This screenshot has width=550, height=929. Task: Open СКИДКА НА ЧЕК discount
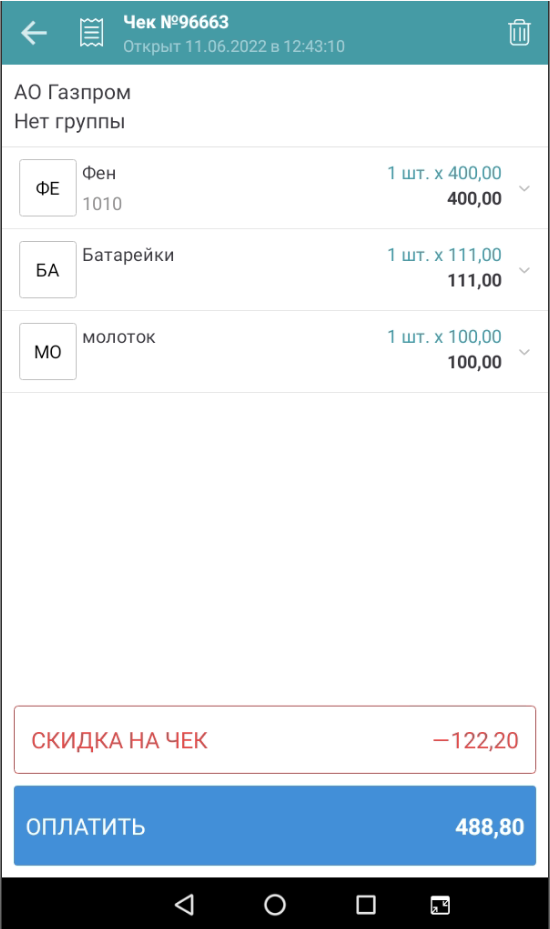[275, 739]
